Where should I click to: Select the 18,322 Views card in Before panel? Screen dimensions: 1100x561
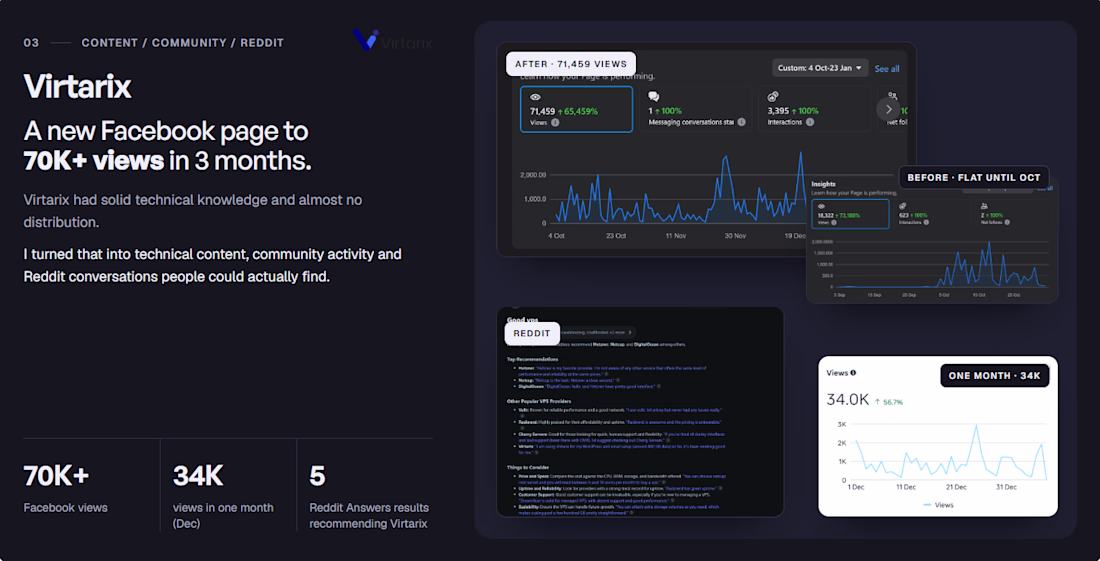point(850,214)
